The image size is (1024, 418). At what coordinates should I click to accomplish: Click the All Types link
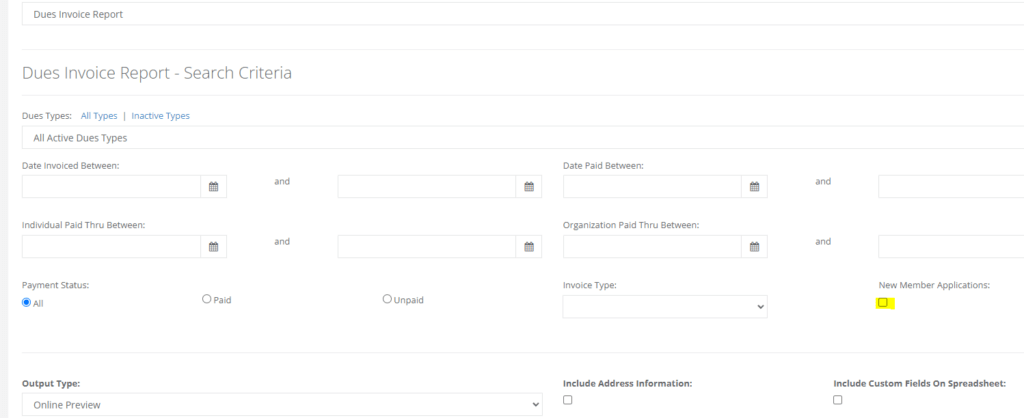tap(99, 116)
